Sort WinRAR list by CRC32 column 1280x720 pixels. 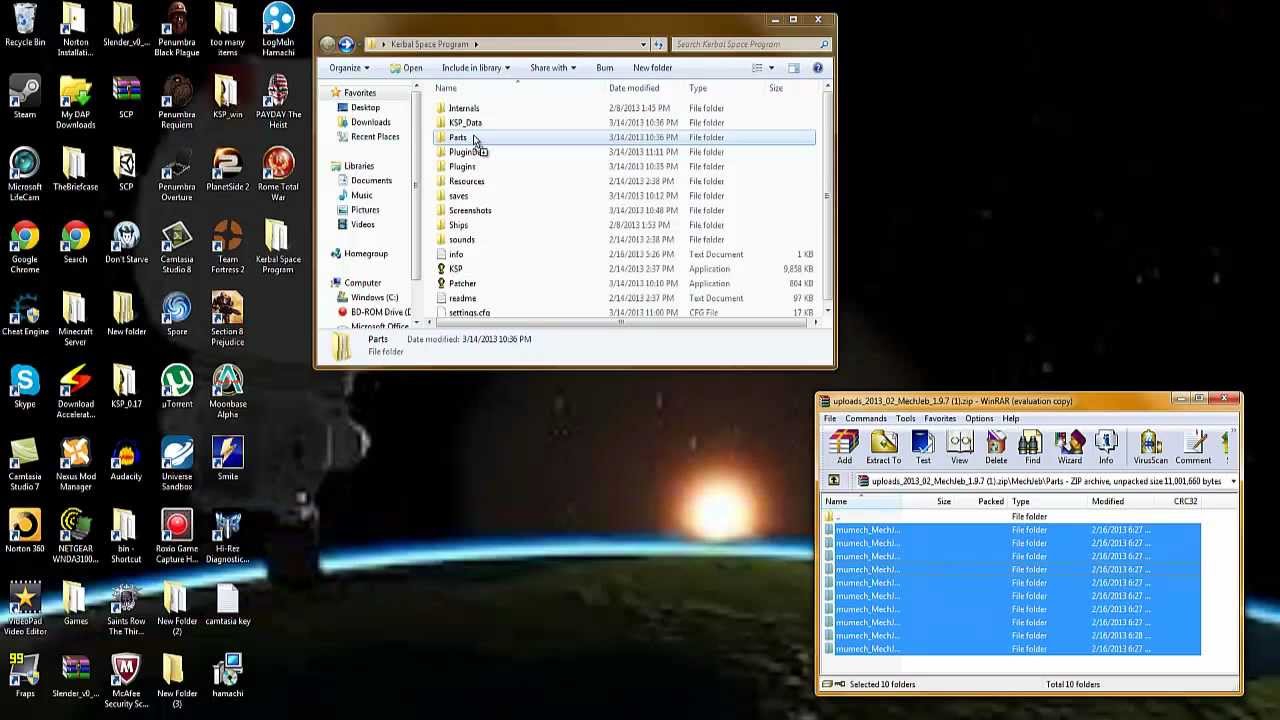click(1185, 501)
